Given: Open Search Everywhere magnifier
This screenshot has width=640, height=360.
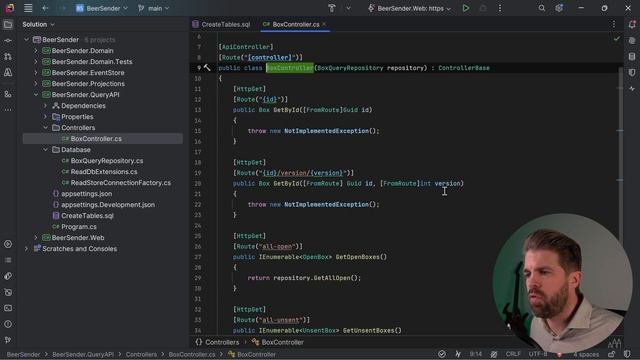Looking at the screenshot, I should pyautogui.click(x=542, y=8).
